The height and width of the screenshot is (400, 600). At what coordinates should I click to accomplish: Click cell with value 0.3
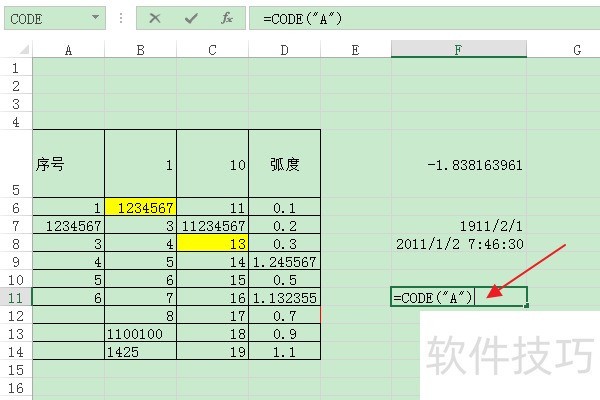(x=284, y=243)
